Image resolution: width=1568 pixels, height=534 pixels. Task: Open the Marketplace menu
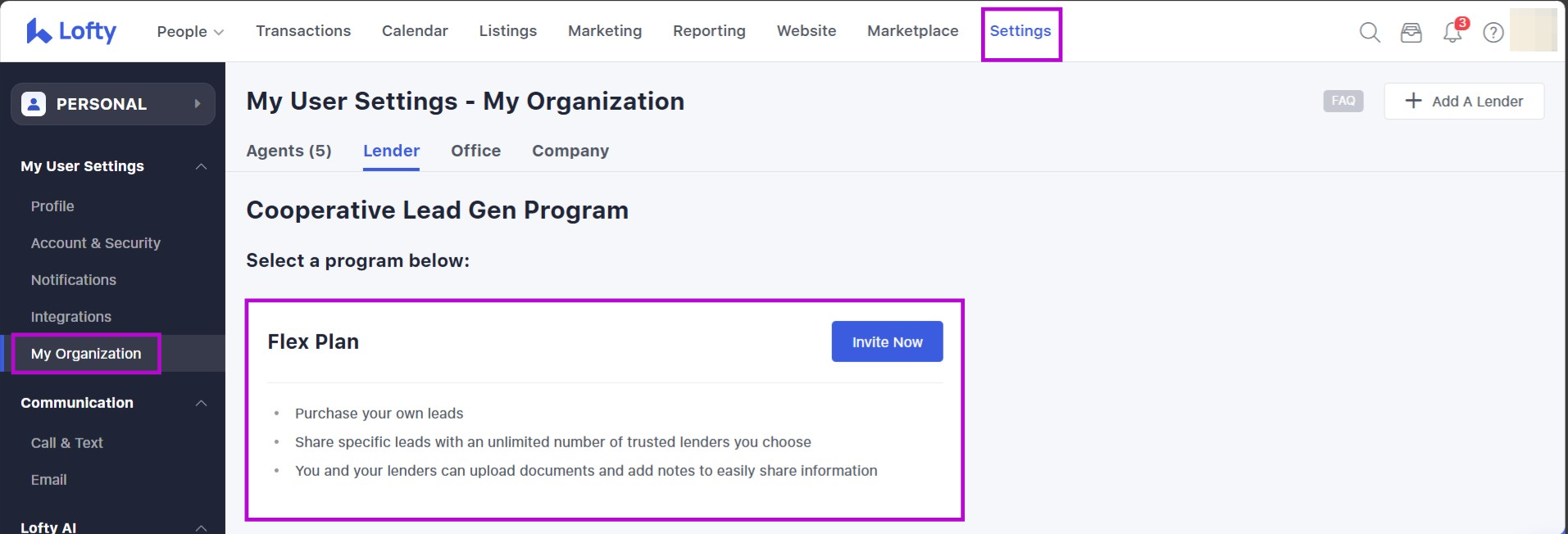pos(912,31)
